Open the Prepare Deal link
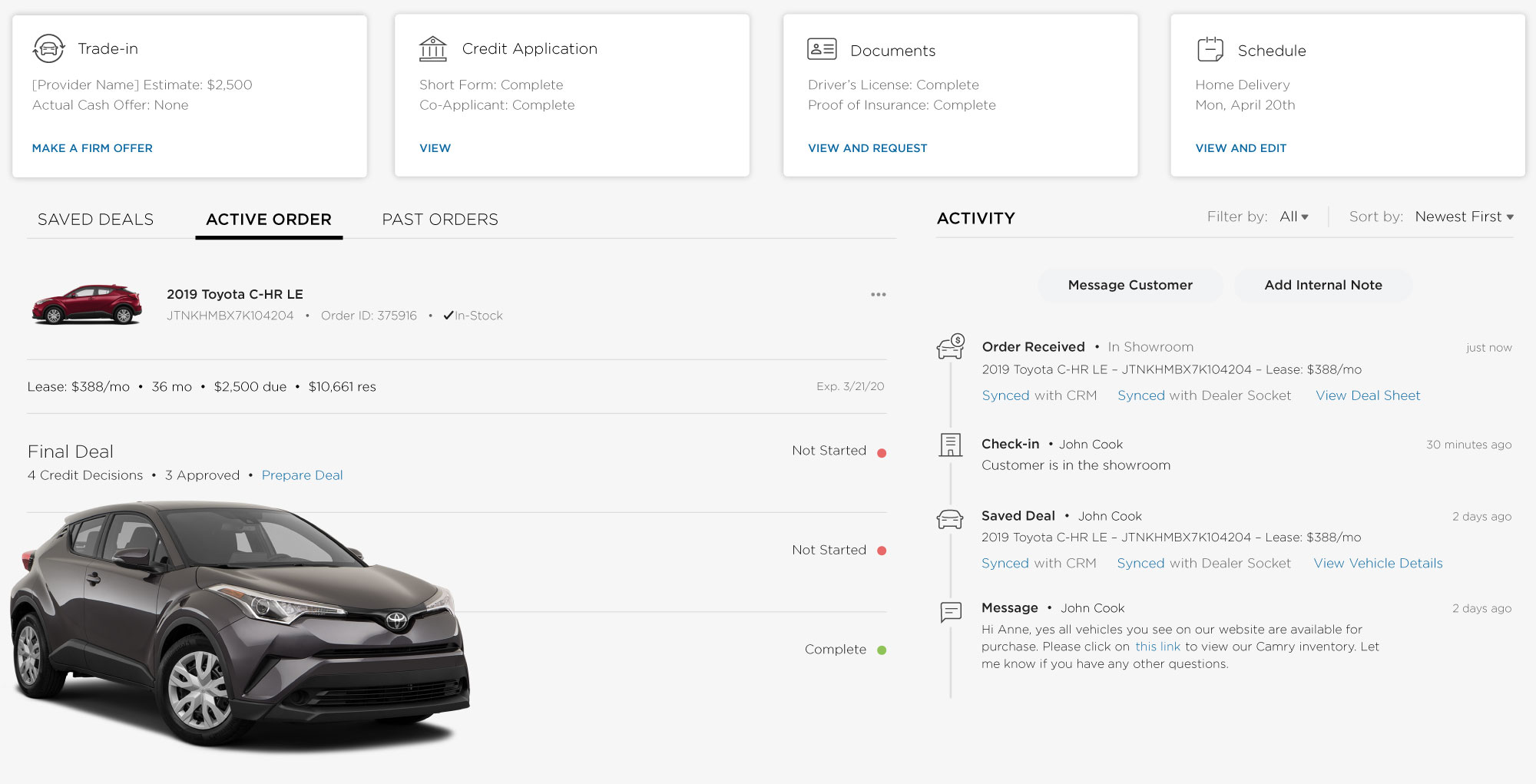Image resolution: width=1536 pixels, height=784 pixels. click(x=303, y=475)
